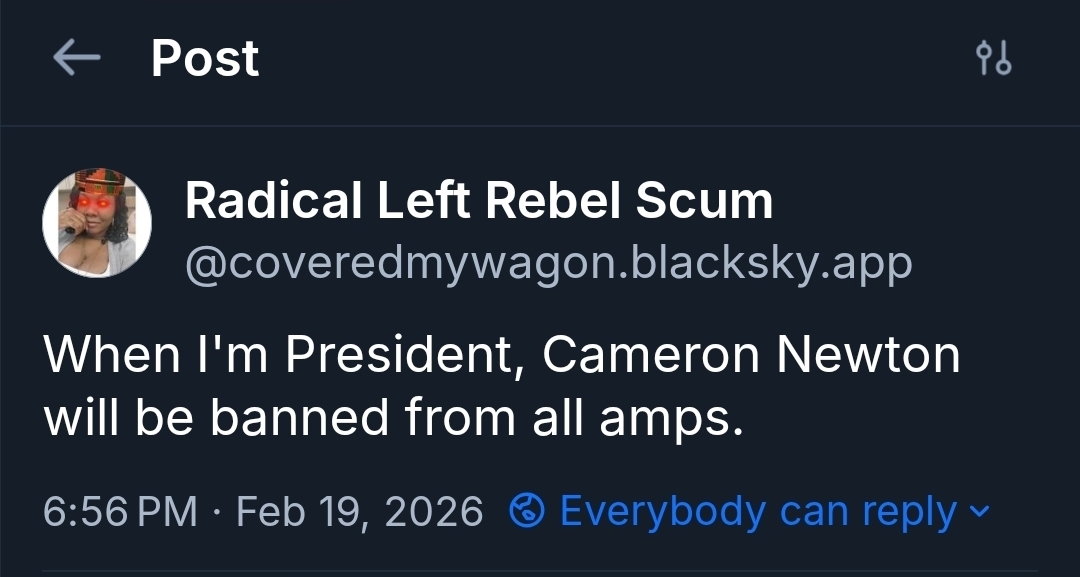Viewport: 1080px width, 577px height.
Task: Click the "Post" header title
Action: pos(205,59)
